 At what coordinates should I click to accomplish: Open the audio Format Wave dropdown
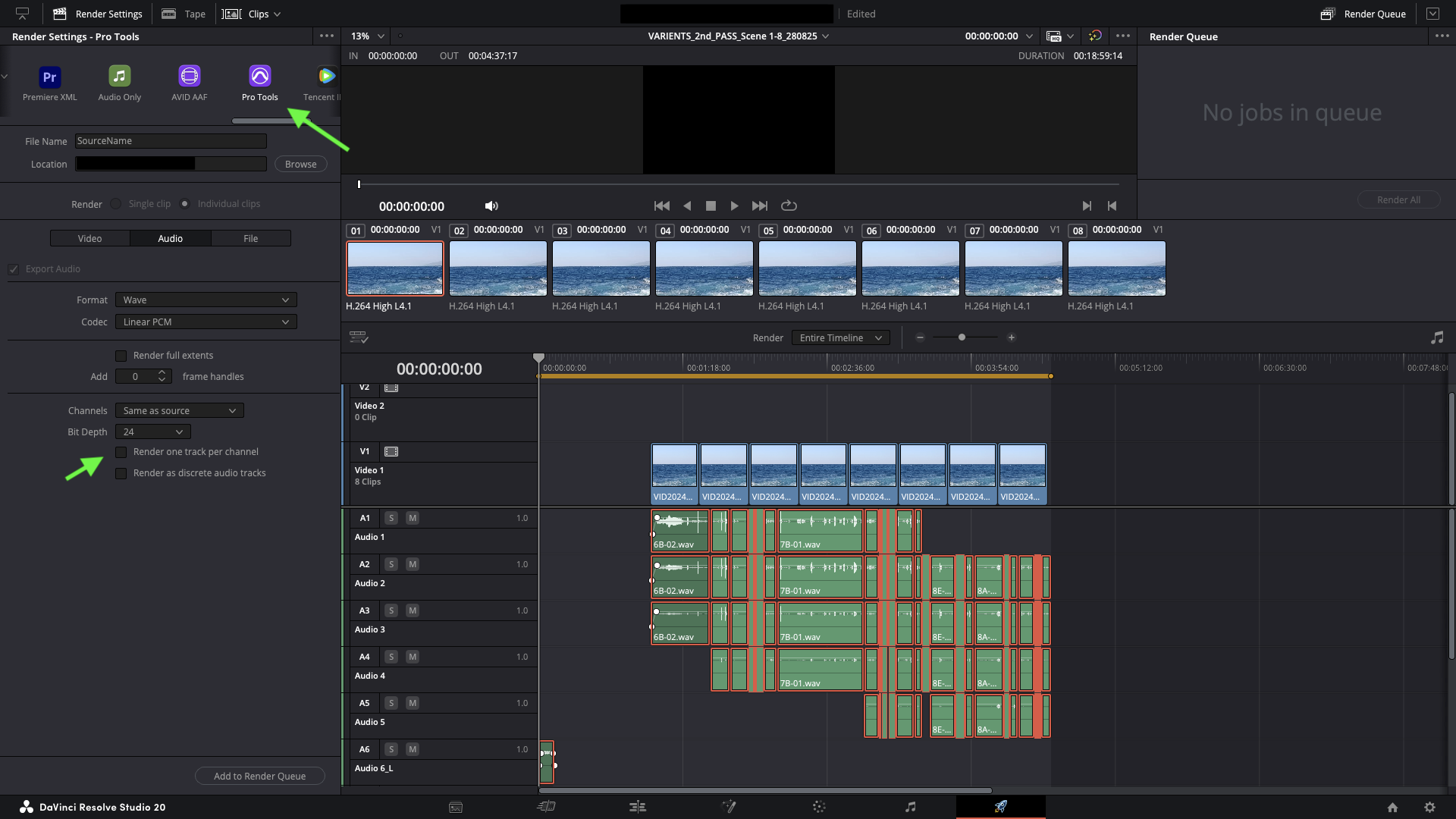pos(206,300)
